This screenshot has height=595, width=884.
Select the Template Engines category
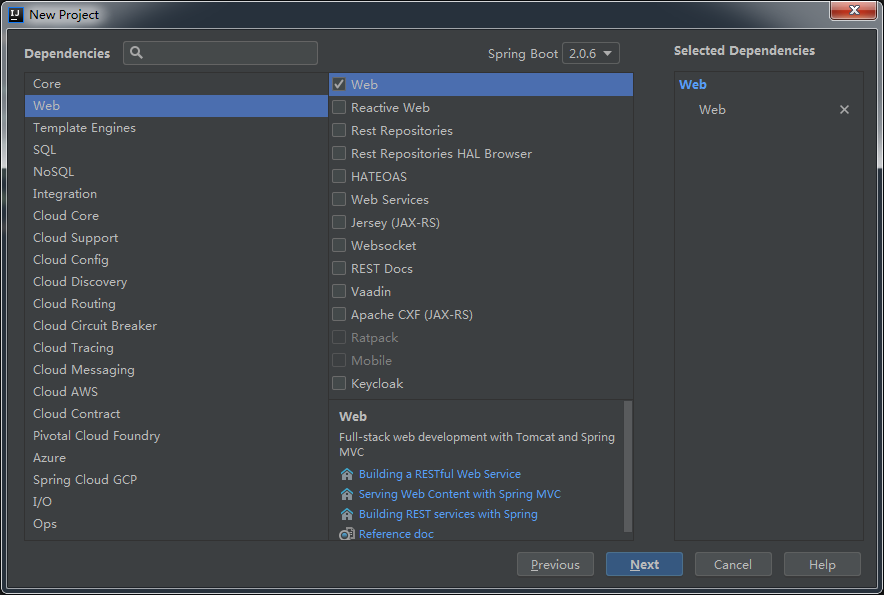pos(84,127)
